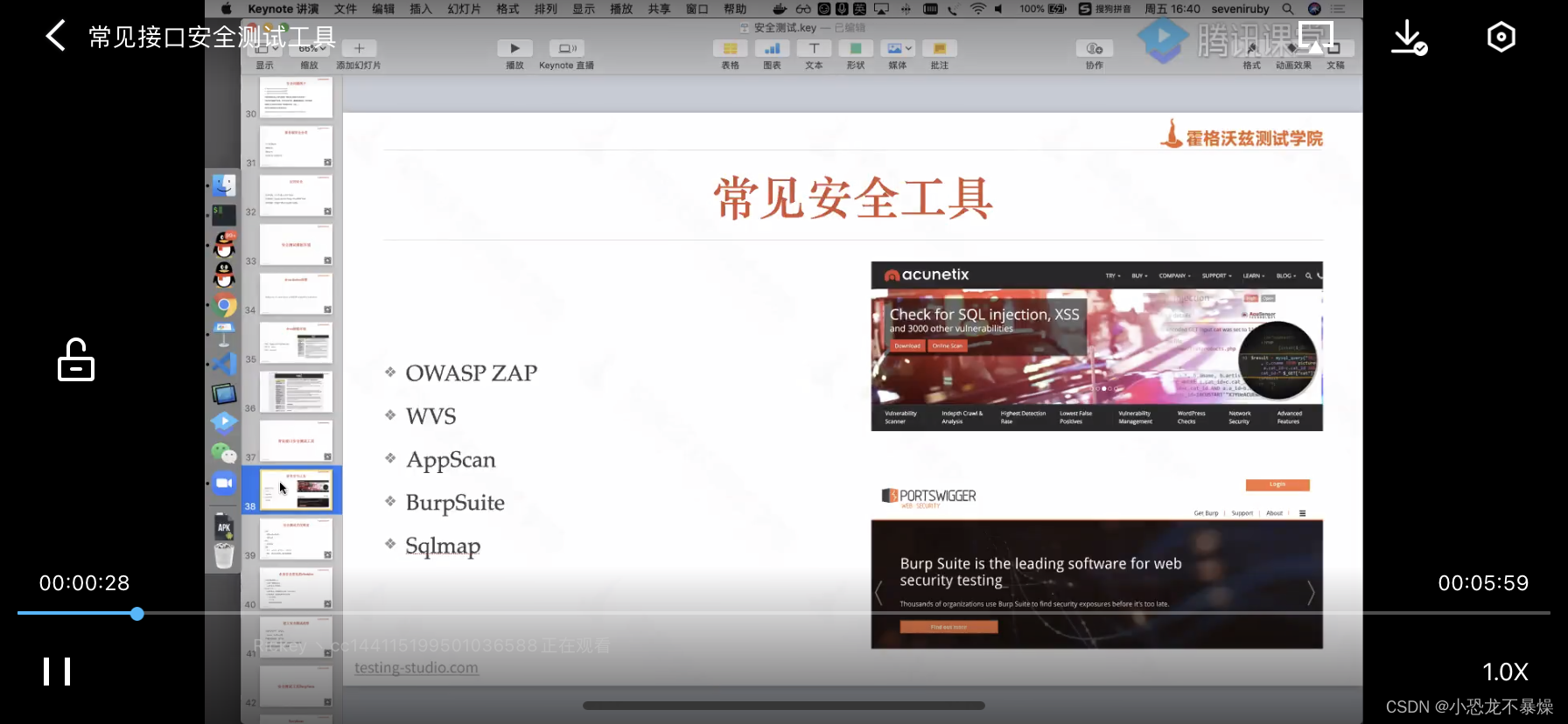Open Terminal from the Dock
Viewport: 1568px width, 724px height.
tap(224, 215)
